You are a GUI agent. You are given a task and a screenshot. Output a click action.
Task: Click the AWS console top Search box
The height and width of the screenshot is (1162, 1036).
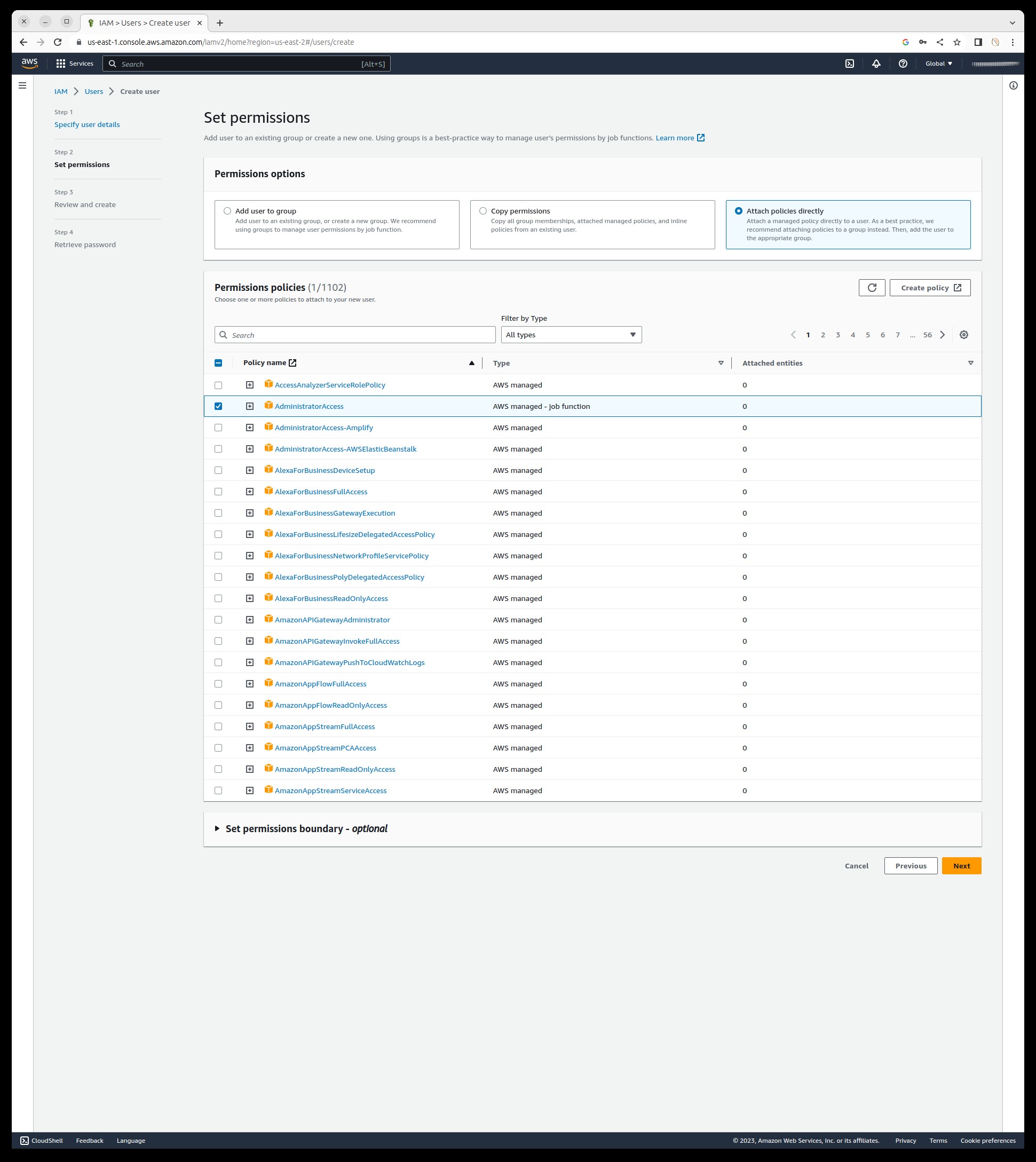point(247,64)
